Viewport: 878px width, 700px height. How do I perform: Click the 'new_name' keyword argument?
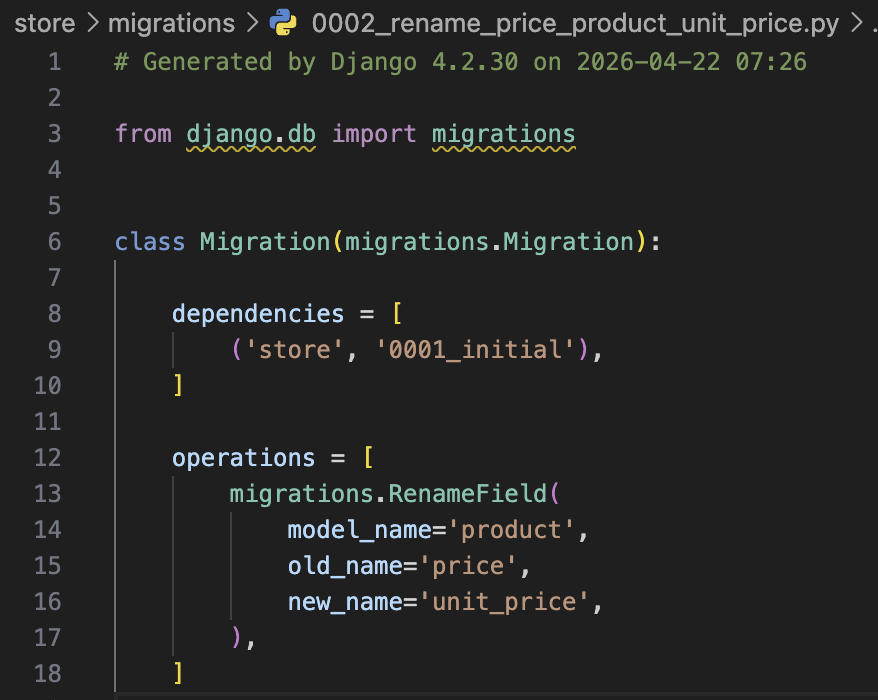pyautogui.click(x=345, y=602)
